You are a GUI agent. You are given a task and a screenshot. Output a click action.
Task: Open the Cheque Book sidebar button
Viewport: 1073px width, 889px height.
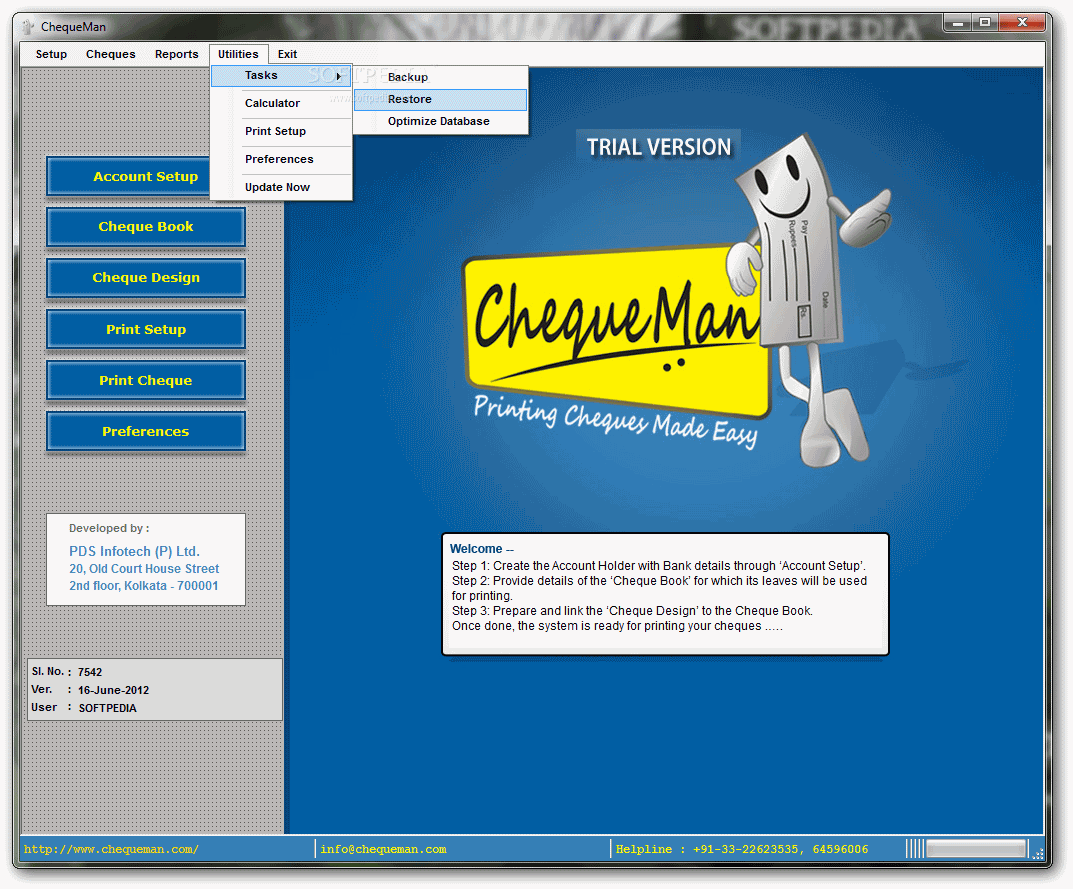146,227
